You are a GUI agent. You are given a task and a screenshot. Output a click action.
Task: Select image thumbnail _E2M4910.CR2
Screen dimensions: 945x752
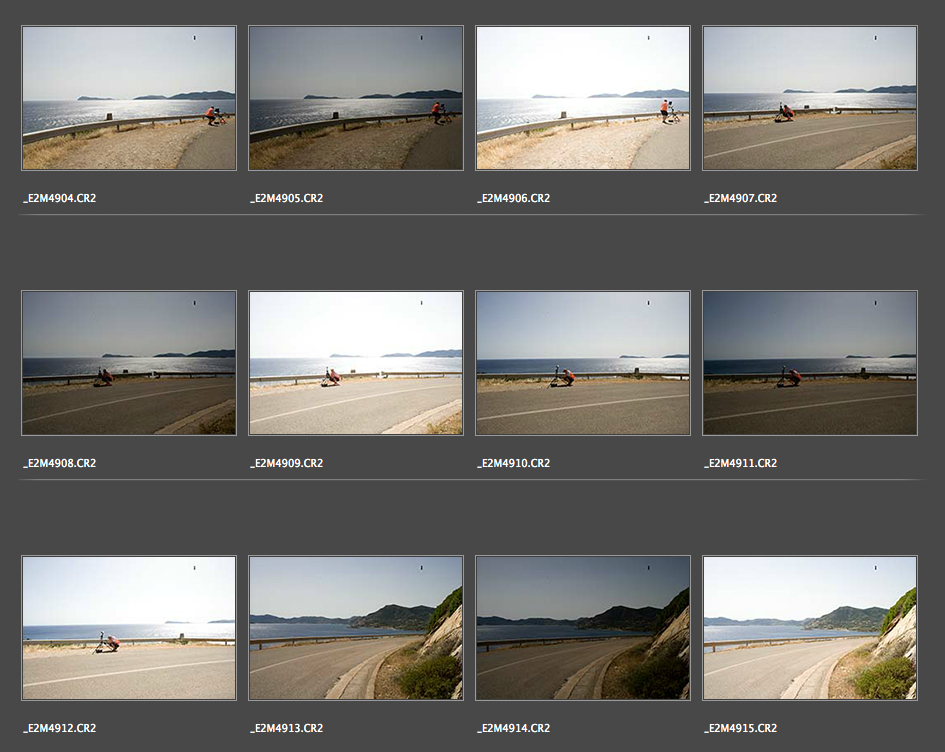pos(583,363)
